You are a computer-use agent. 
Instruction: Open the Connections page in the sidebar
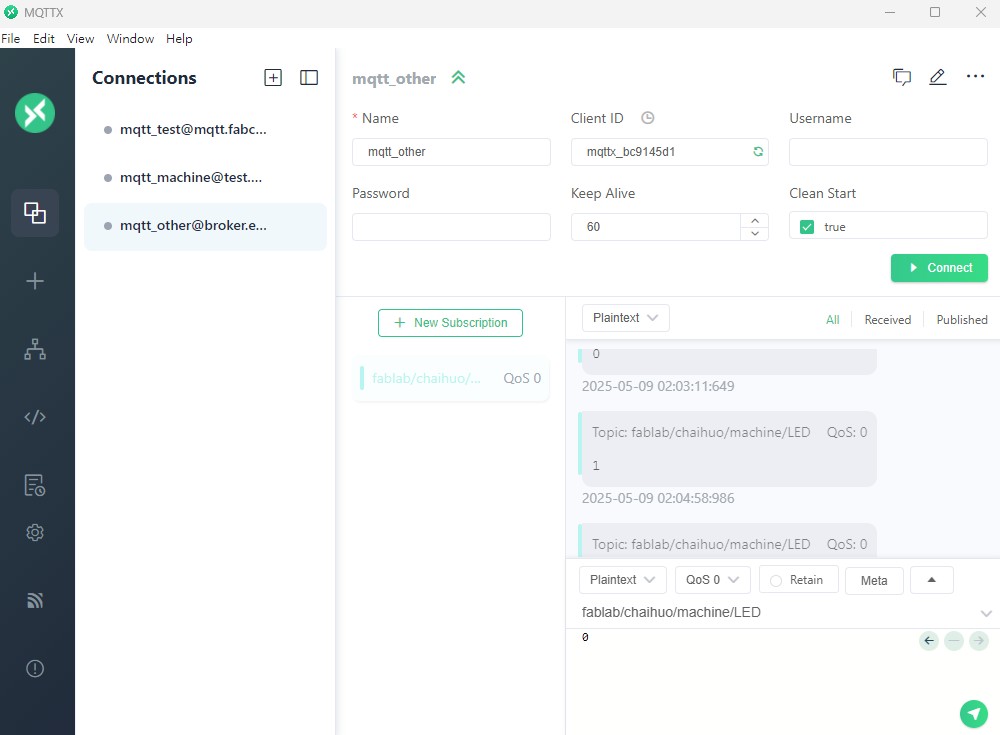(35, 212)
